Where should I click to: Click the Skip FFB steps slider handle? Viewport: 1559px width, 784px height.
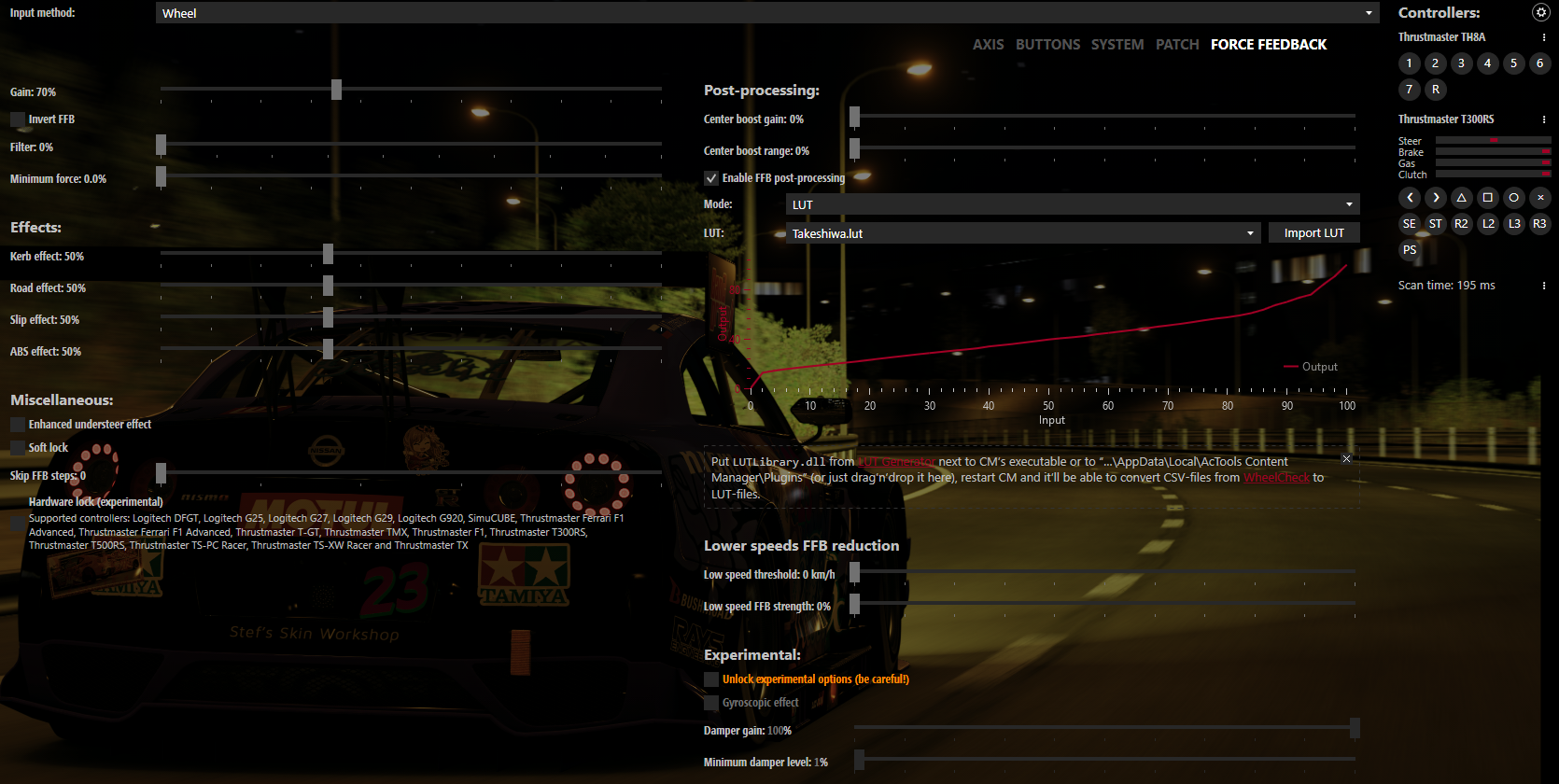[161, 473]
